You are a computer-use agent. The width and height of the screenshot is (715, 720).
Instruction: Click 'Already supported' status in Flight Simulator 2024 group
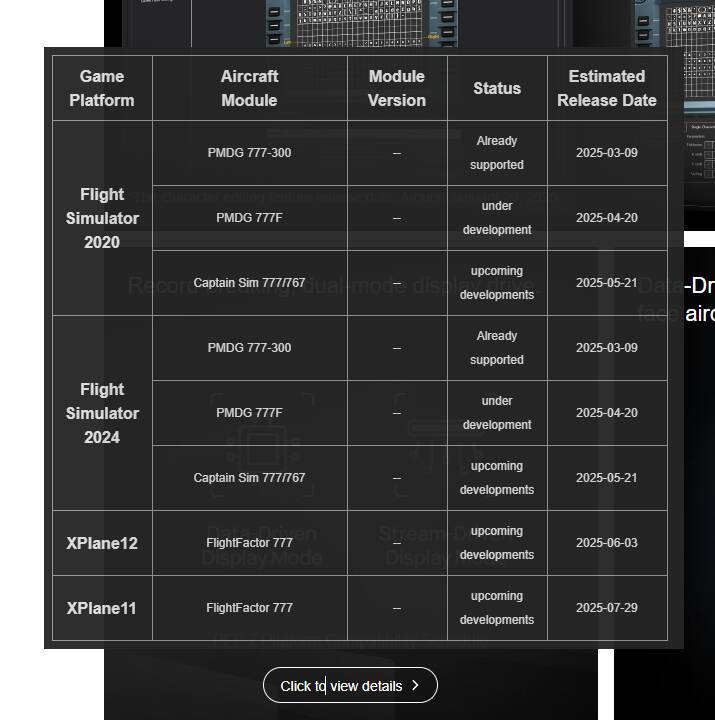[x=497, y=348]
